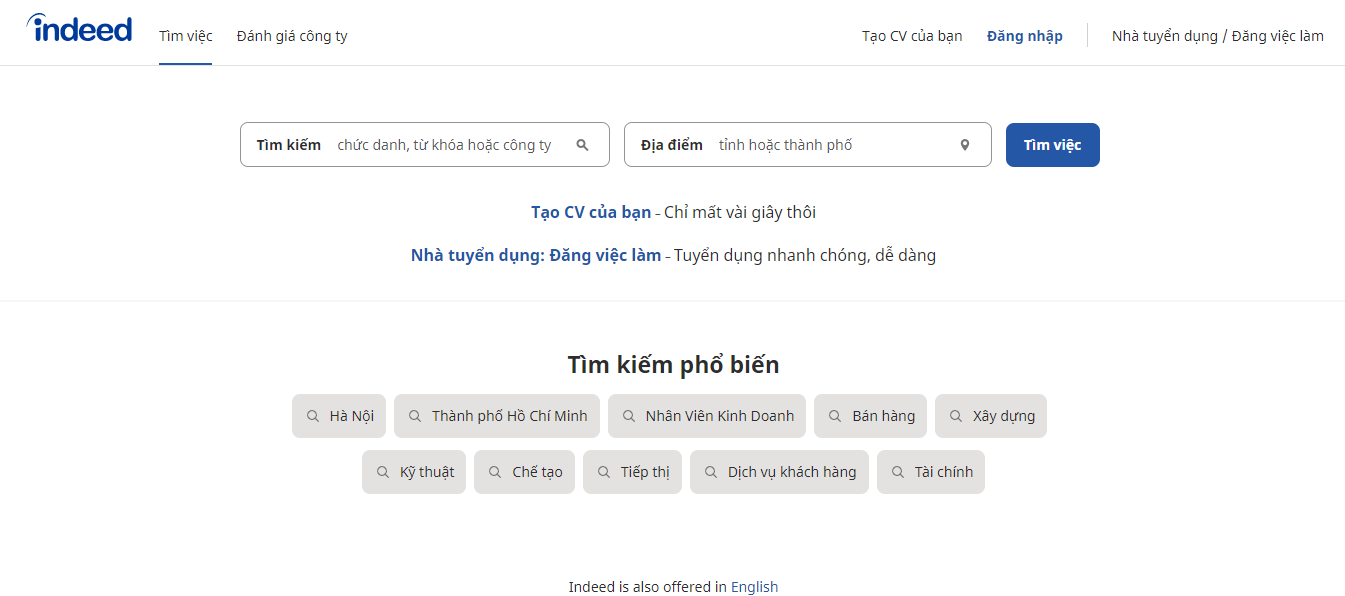Click the location pin icon in the Địa điểm field
The width and height of the screenshot is (1345, 596).
pyautogui.click(x=965, y=145)
